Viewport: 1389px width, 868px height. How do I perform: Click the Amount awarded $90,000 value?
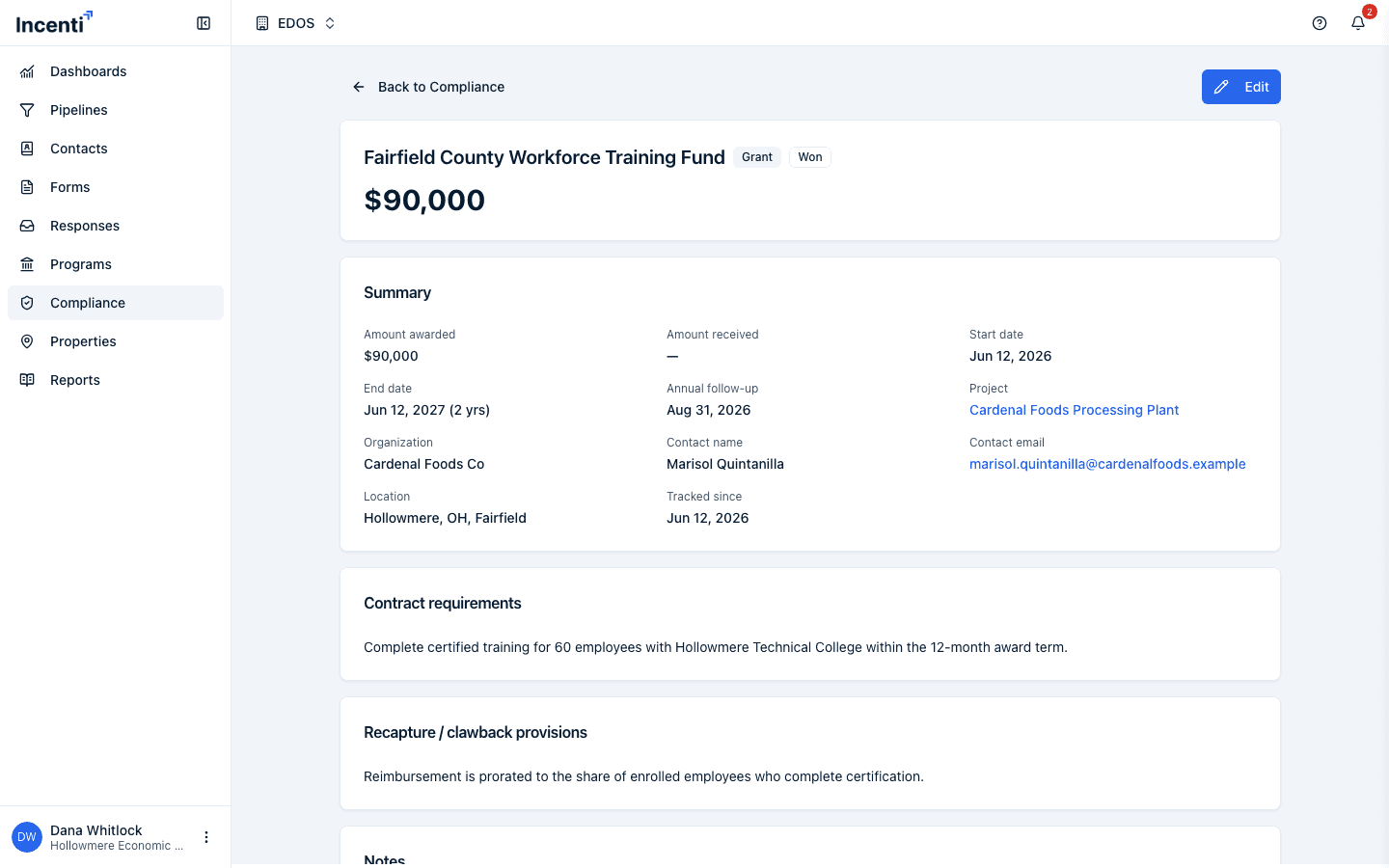(x=391, y=356)
